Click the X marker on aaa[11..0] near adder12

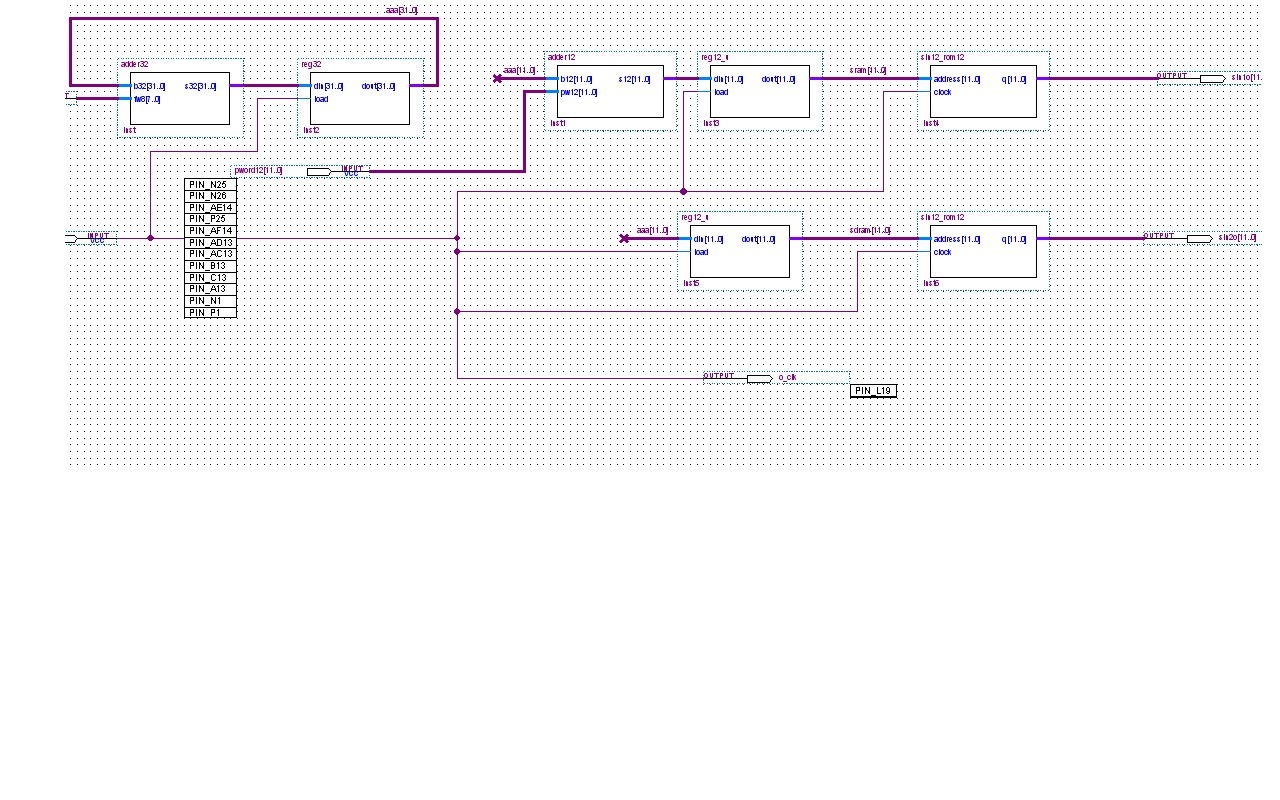tap(498, 78)
